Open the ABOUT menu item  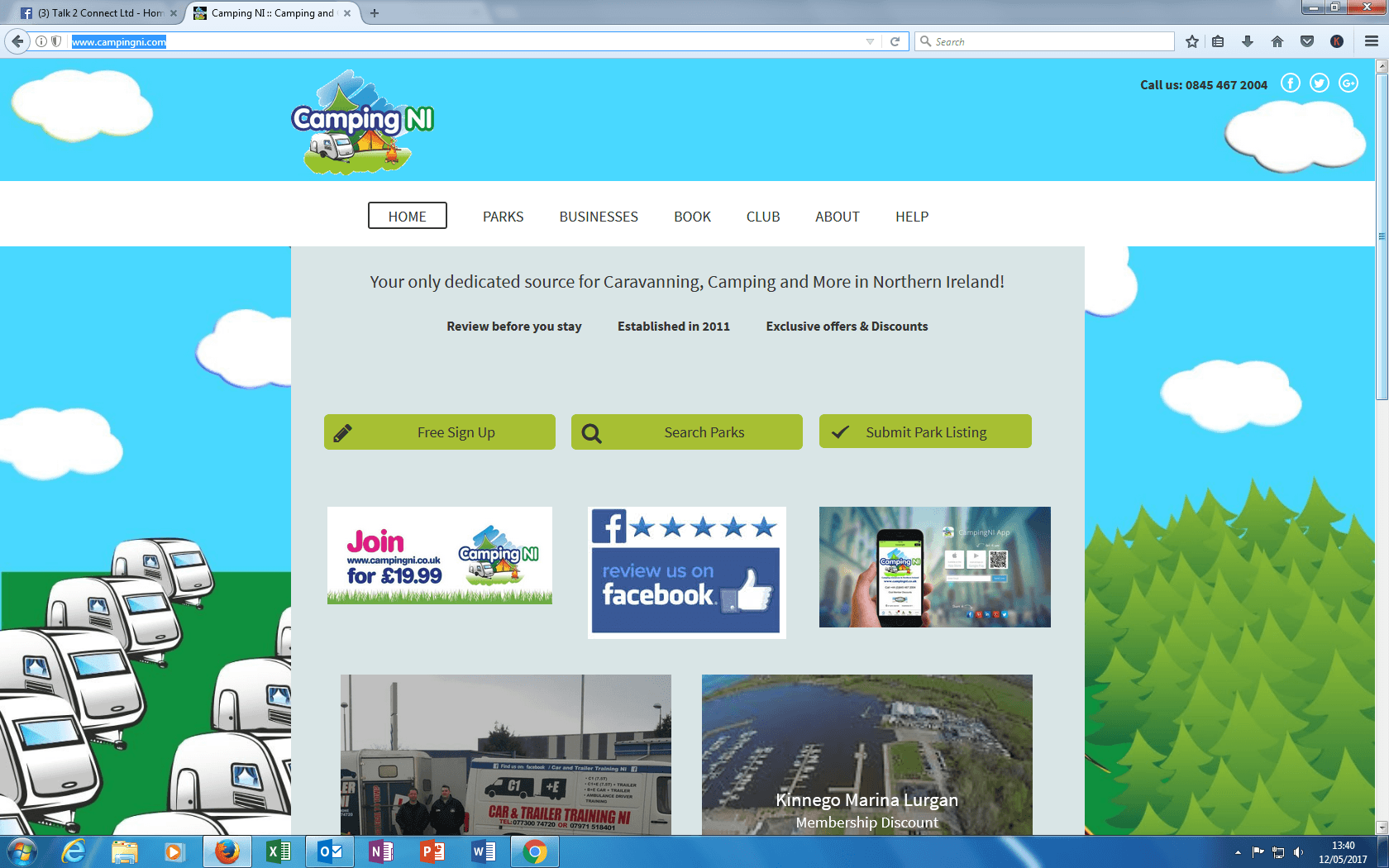point(838,217)
